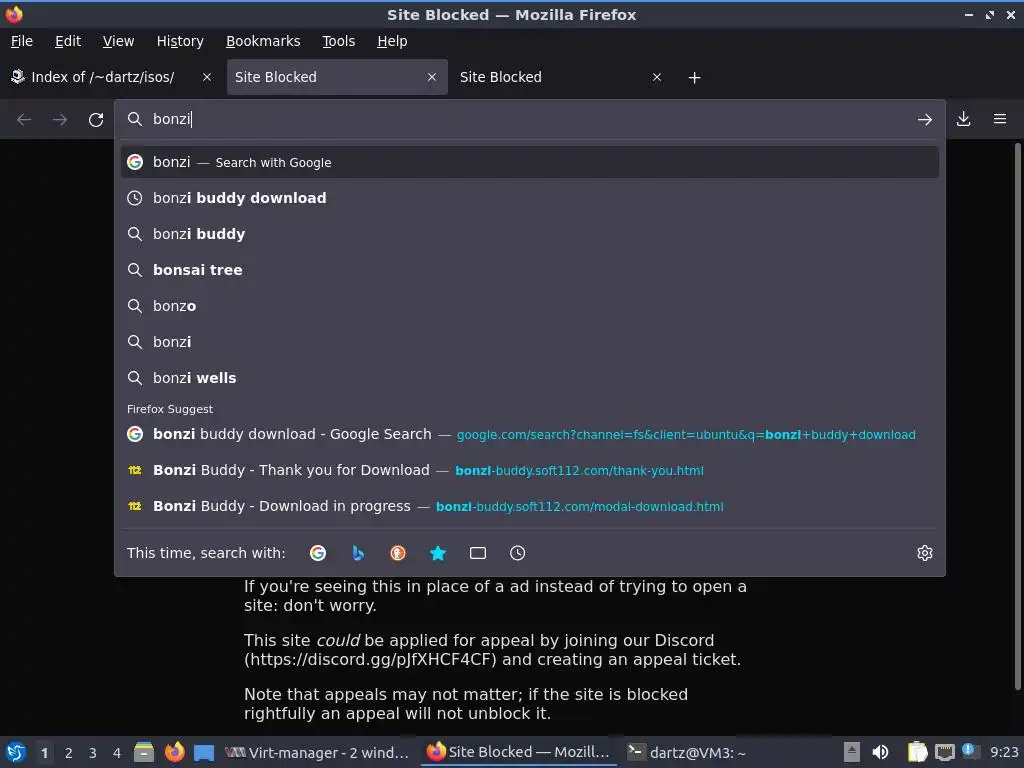Click the volume speaker tray icon

click(x=880, y=752)
